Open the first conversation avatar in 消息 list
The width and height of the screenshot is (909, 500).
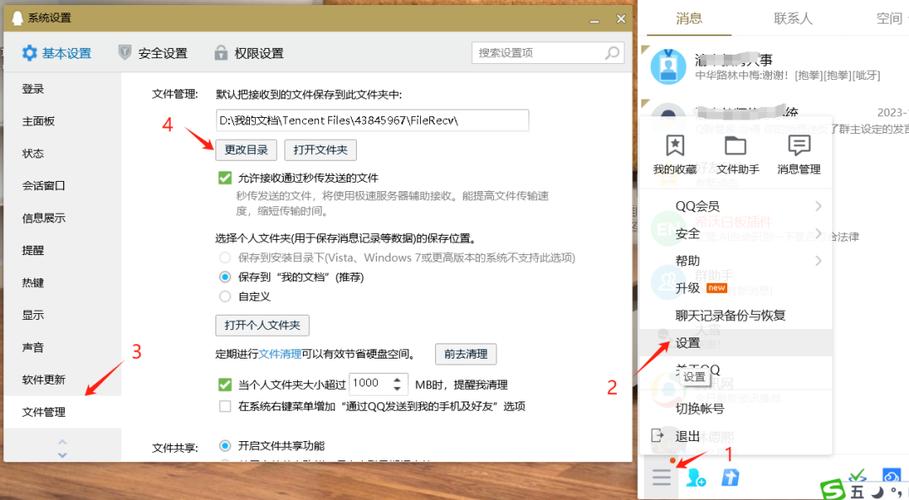tap(668, 67)
